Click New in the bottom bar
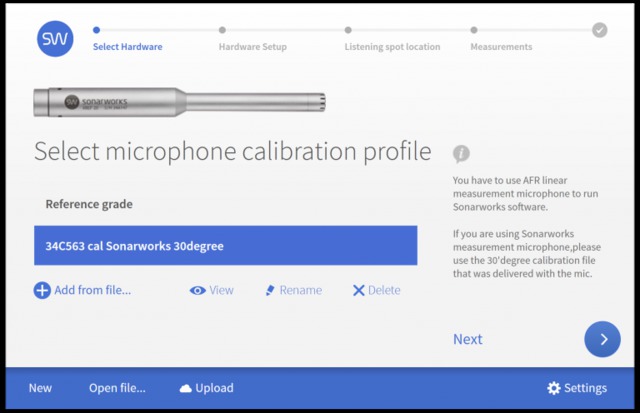The width and height of the screenshot is (640, 413). (40, 388)
